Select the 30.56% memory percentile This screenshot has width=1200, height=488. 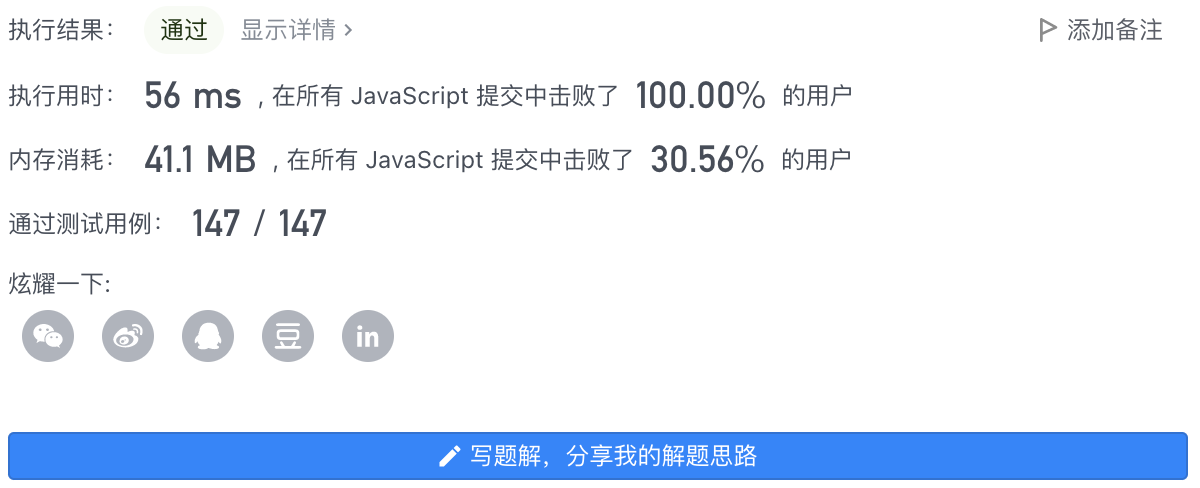tap(708, 159)
